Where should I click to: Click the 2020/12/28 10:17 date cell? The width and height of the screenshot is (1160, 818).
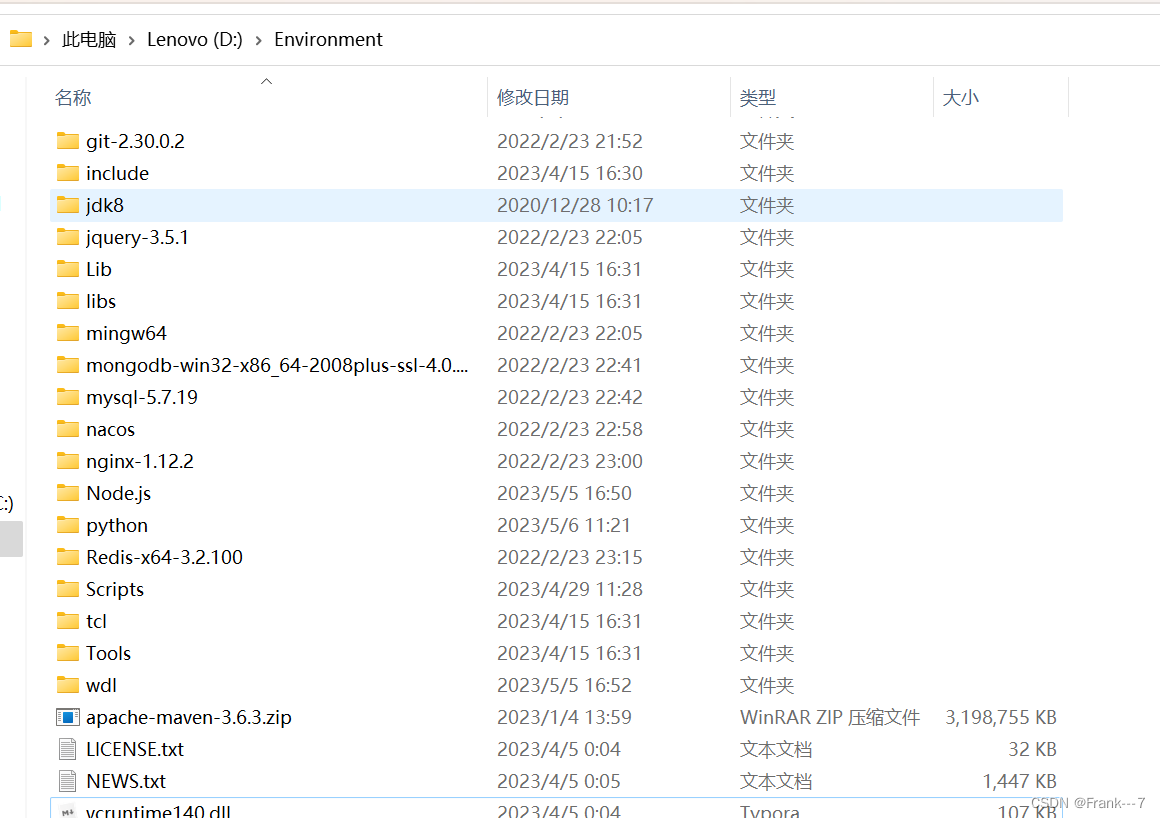click(x=575, y=205)
